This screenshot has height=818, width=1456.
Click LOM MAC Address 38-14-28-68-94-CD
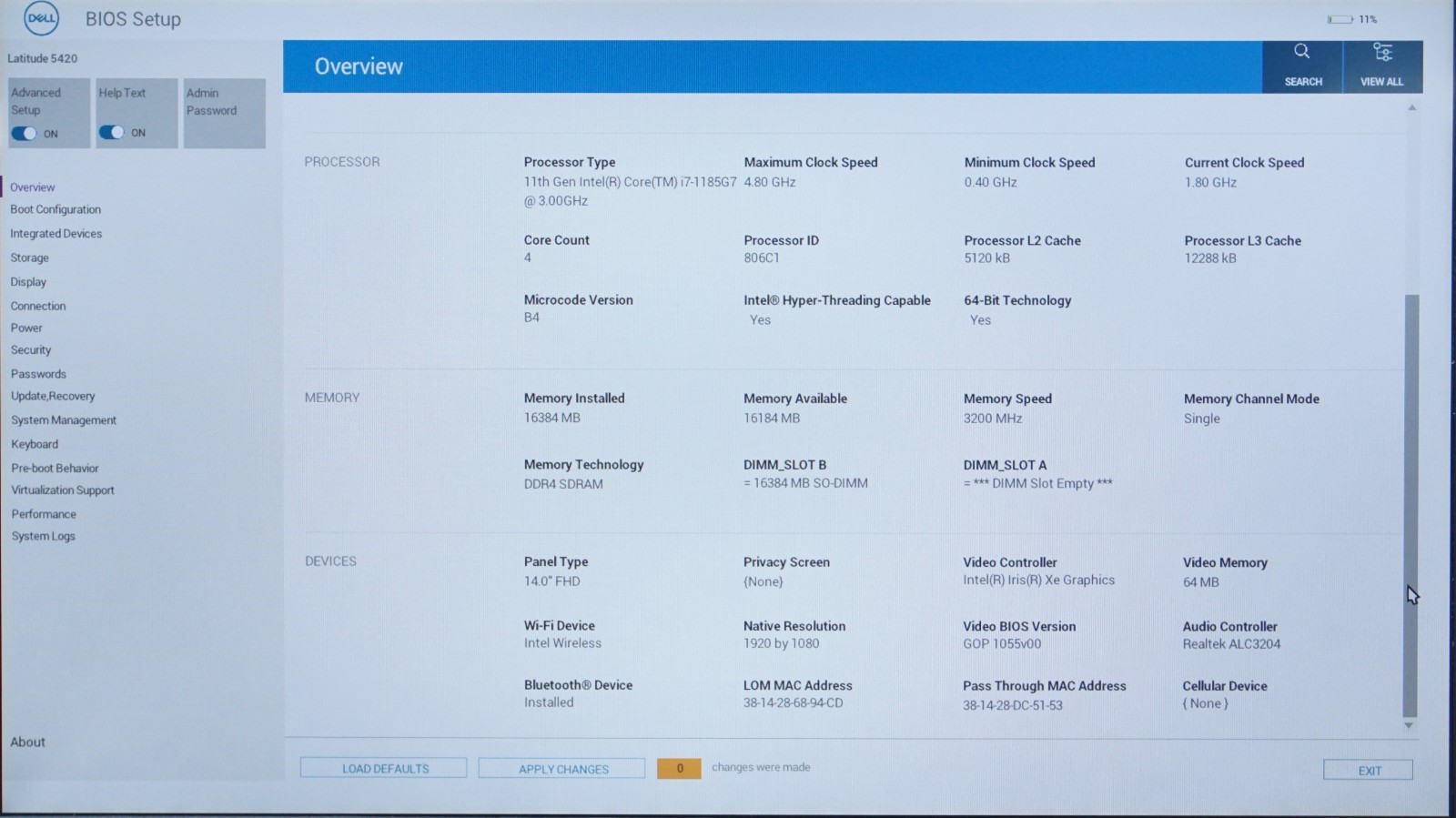tap(793, 703)
